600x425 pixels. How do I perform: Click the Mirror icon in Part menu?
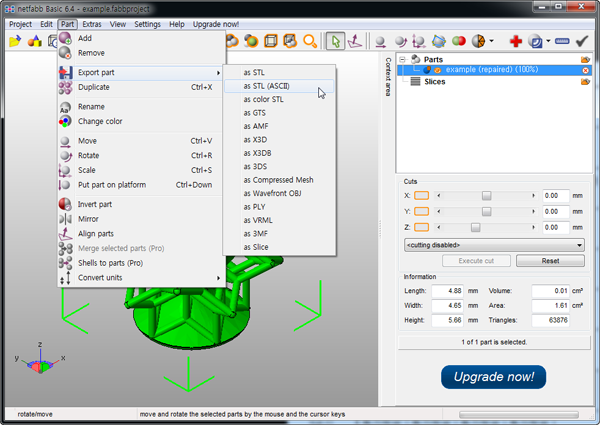coord(65,219)
